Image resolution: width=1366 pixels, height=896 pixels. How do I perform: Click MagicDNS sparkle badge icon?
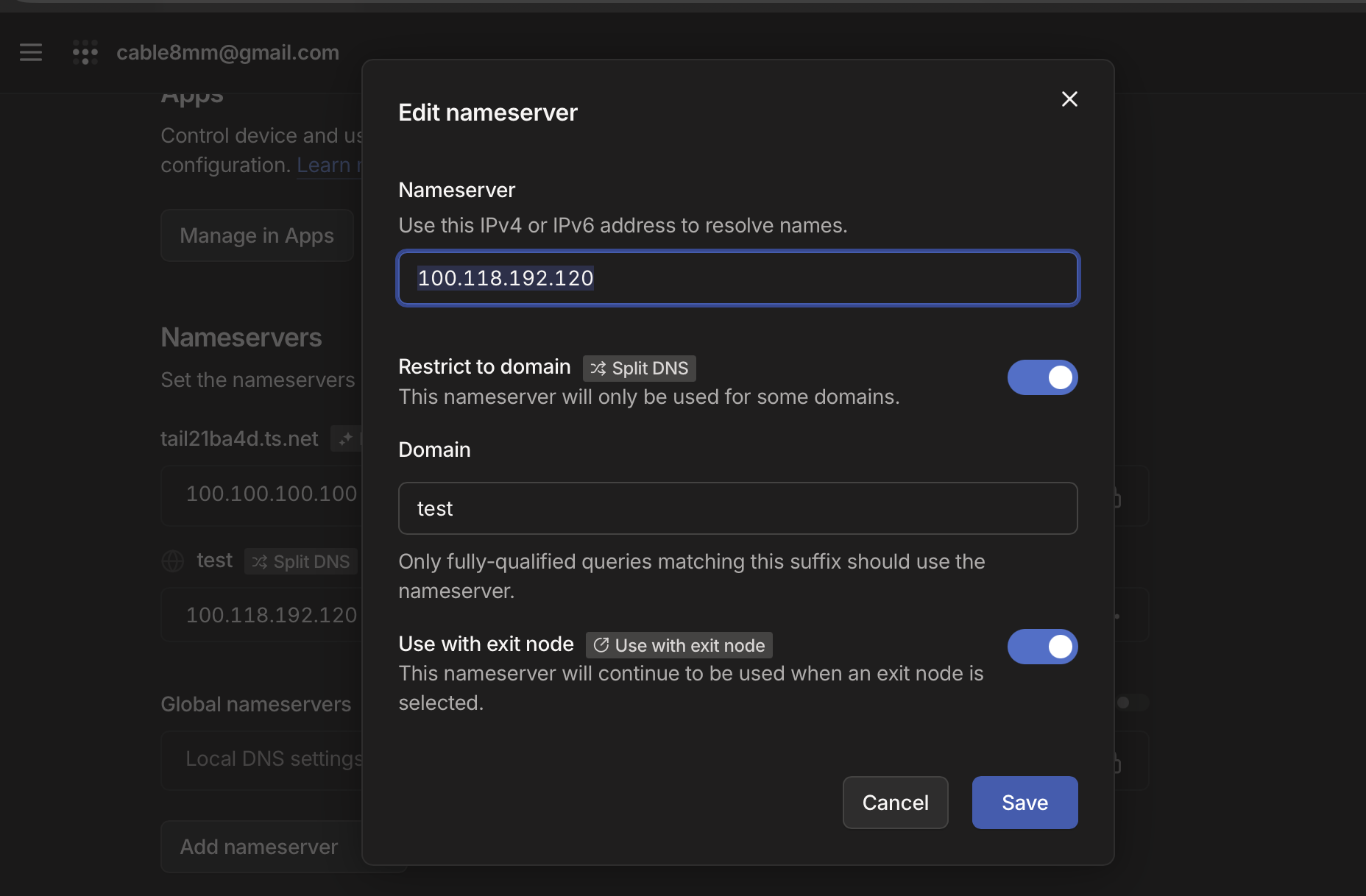click(x=346, y=439)
